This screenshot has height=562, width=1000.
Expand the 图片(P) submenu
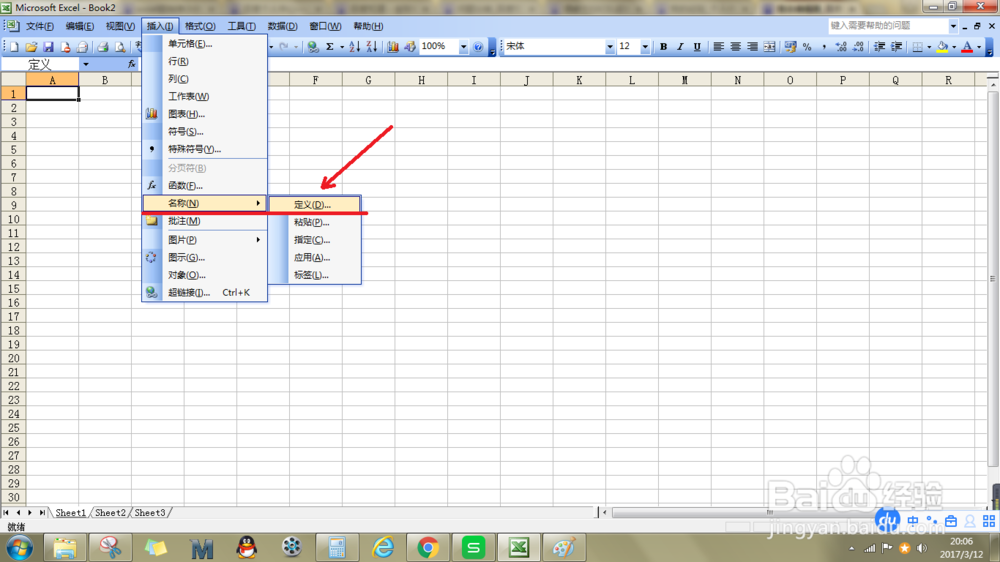tap(205, 240)
